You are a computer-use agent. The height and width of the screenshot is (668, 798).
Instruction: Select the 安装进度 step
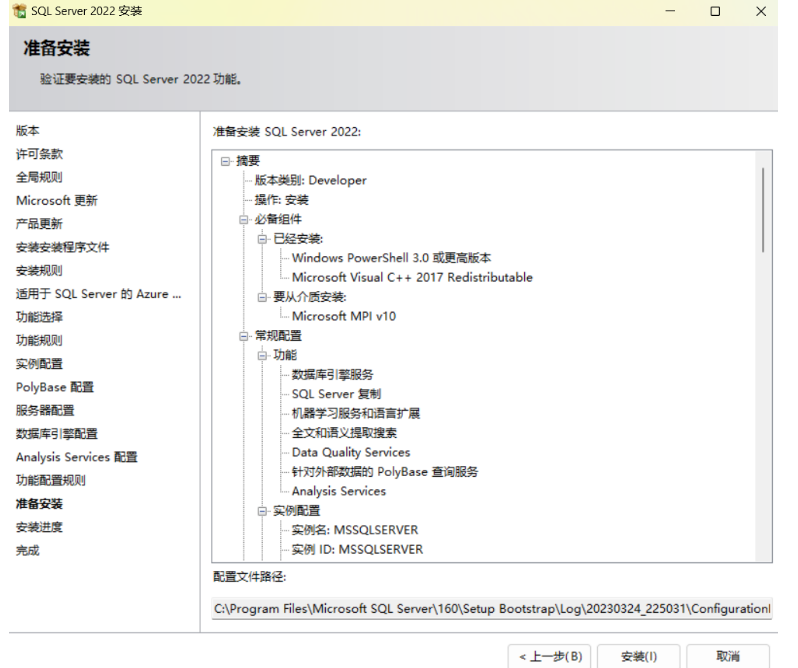[x=39, y=527]
